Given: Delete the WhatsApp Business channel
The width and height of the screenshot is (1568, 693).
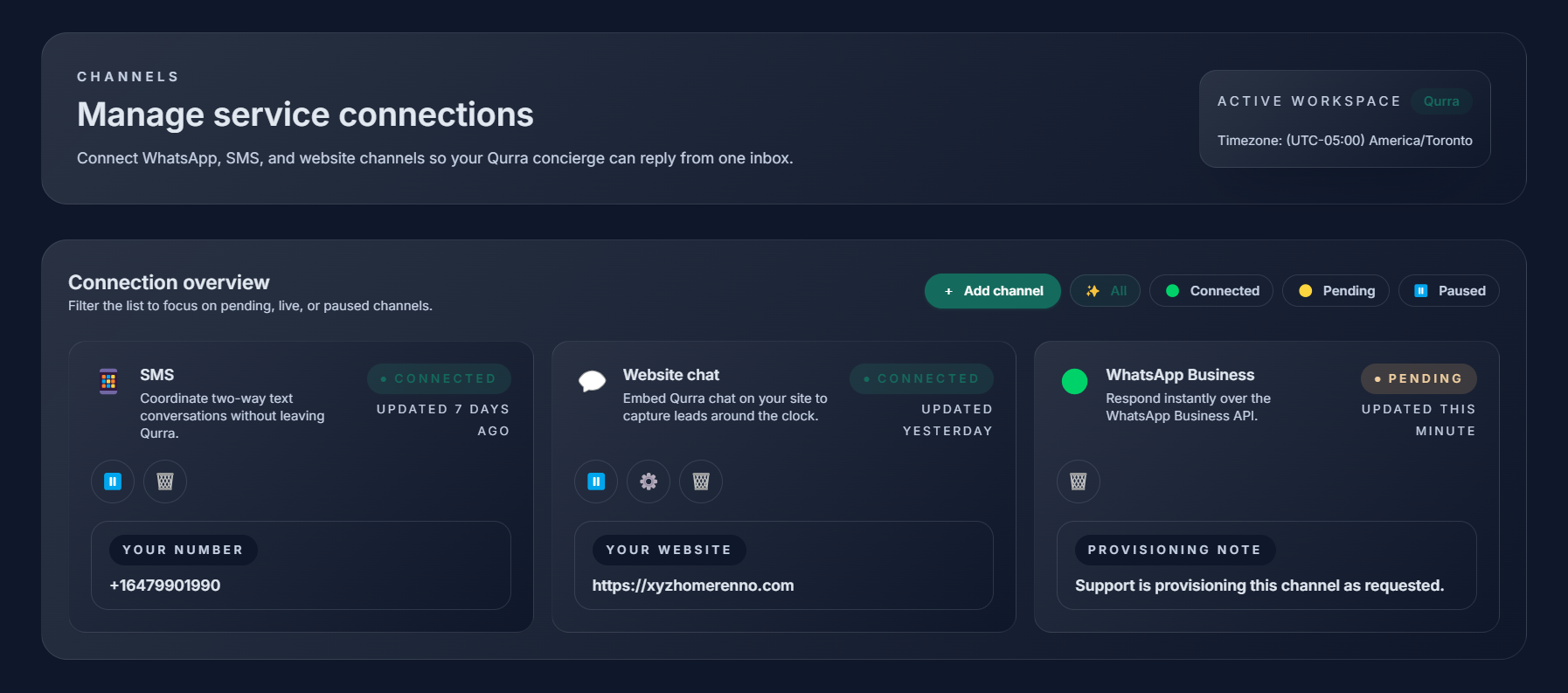Looking at the screenshot, I should [x=1078, y=482].
